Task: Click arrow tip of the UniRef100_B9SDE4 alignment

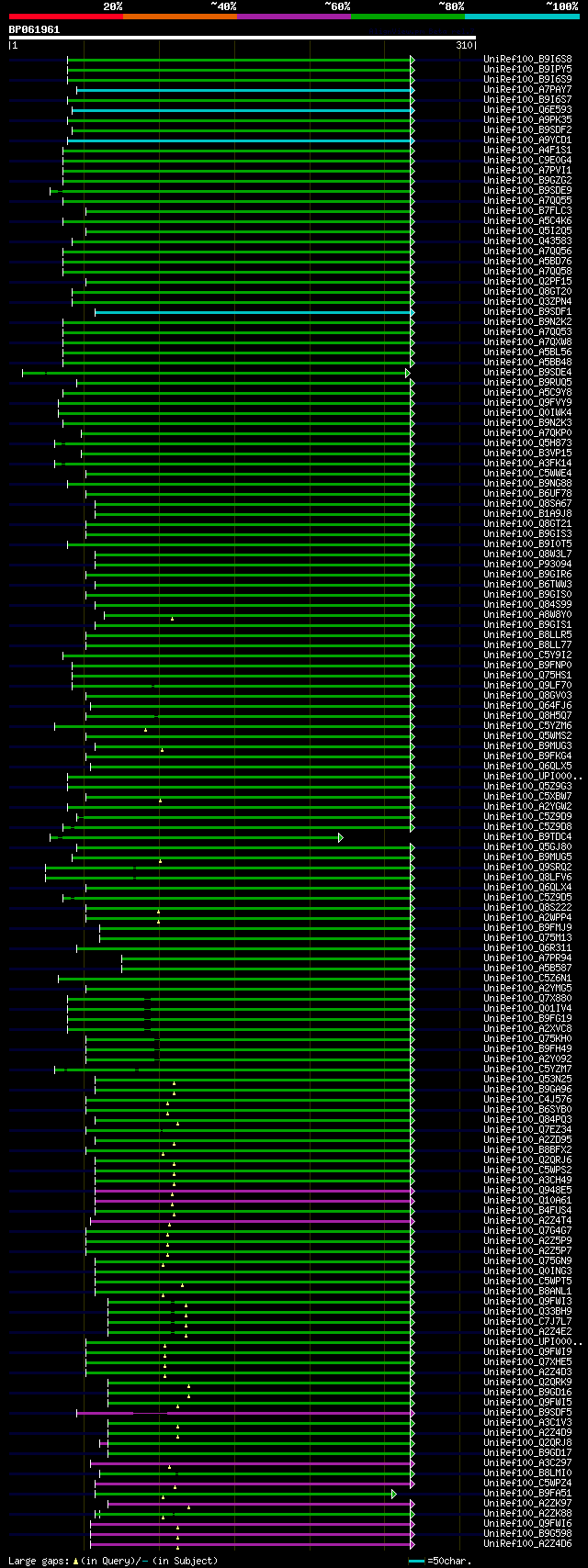Action: point(408,373)
